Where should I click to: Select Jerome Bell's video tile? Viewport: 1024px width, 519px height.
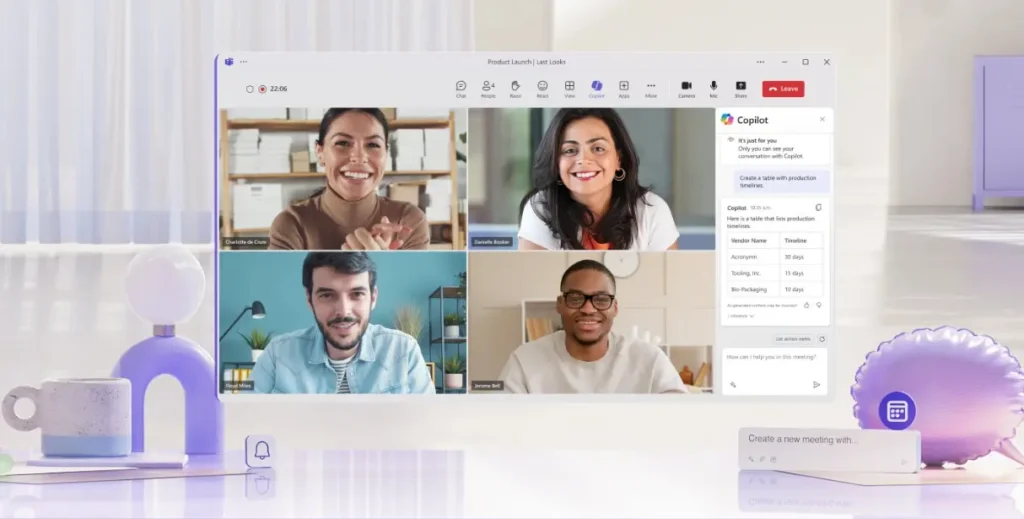(592, 322)
